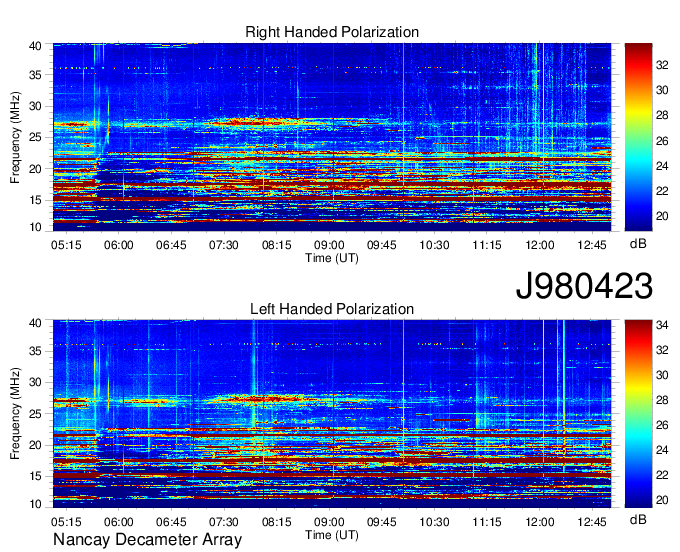Click 05:15 tick of Right Handed plot
This screenshot has width=680, height=552.
click(66, 245)
